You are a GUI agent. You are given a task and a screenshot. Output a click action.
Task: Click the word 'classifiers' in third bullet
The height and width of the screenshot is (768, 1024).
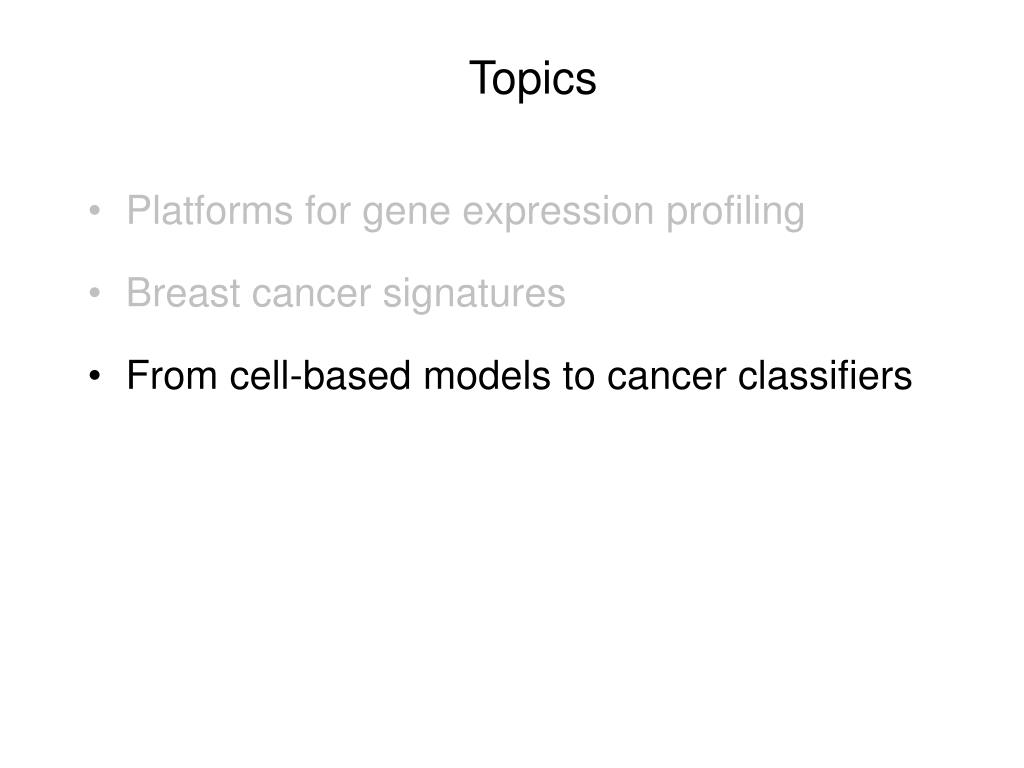pos(825,376)
